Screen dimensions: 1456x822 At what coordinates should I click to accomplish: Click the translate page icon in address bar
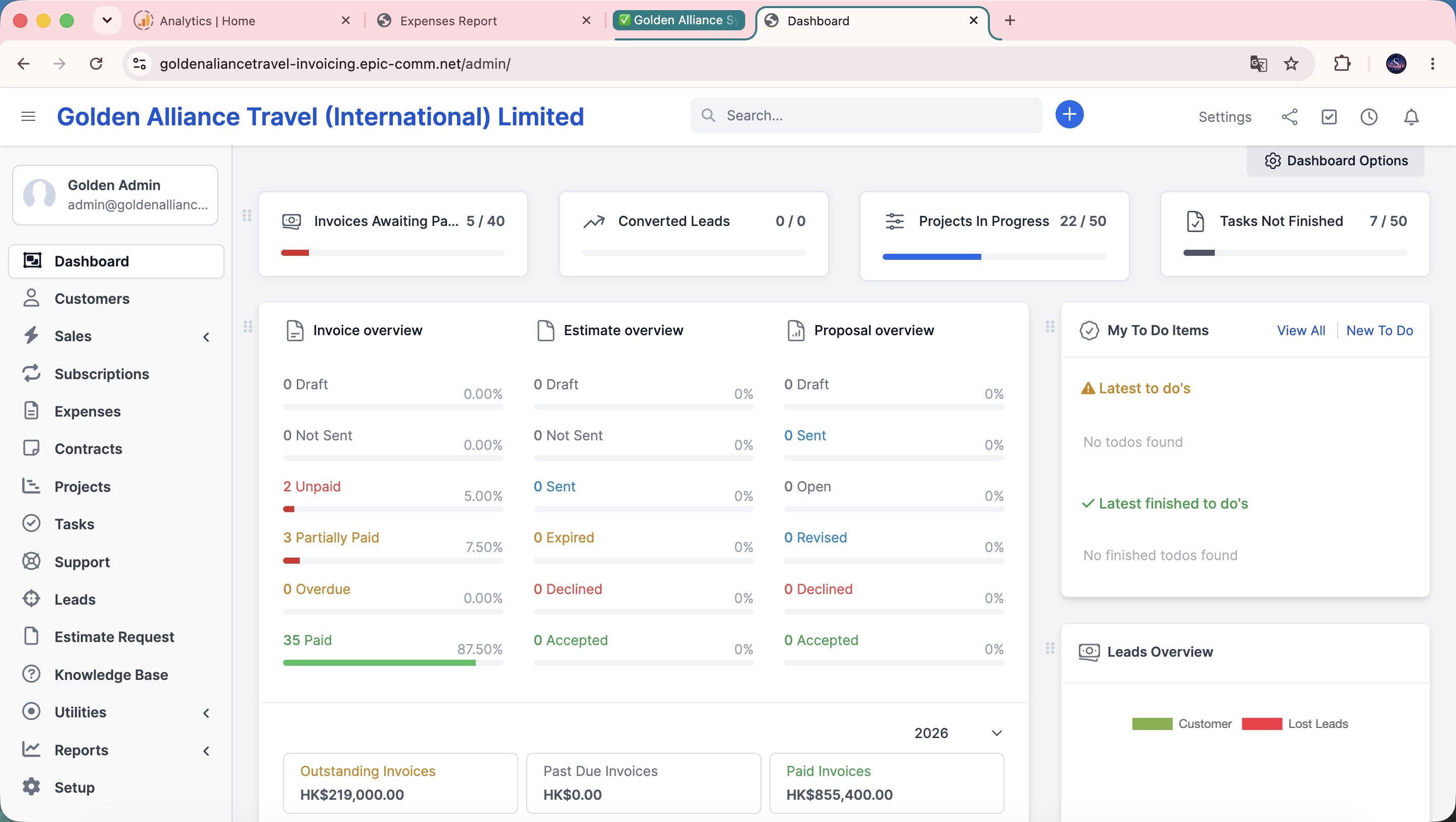pyautogui.click(x=1258, y=63)
